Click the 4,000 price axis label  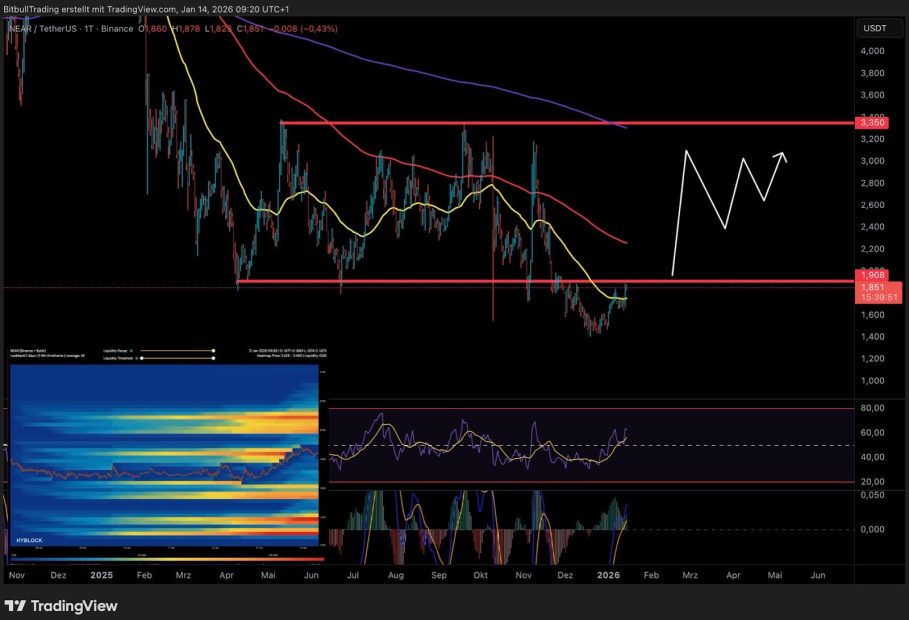pyautogui.click(x=871, y=51)
